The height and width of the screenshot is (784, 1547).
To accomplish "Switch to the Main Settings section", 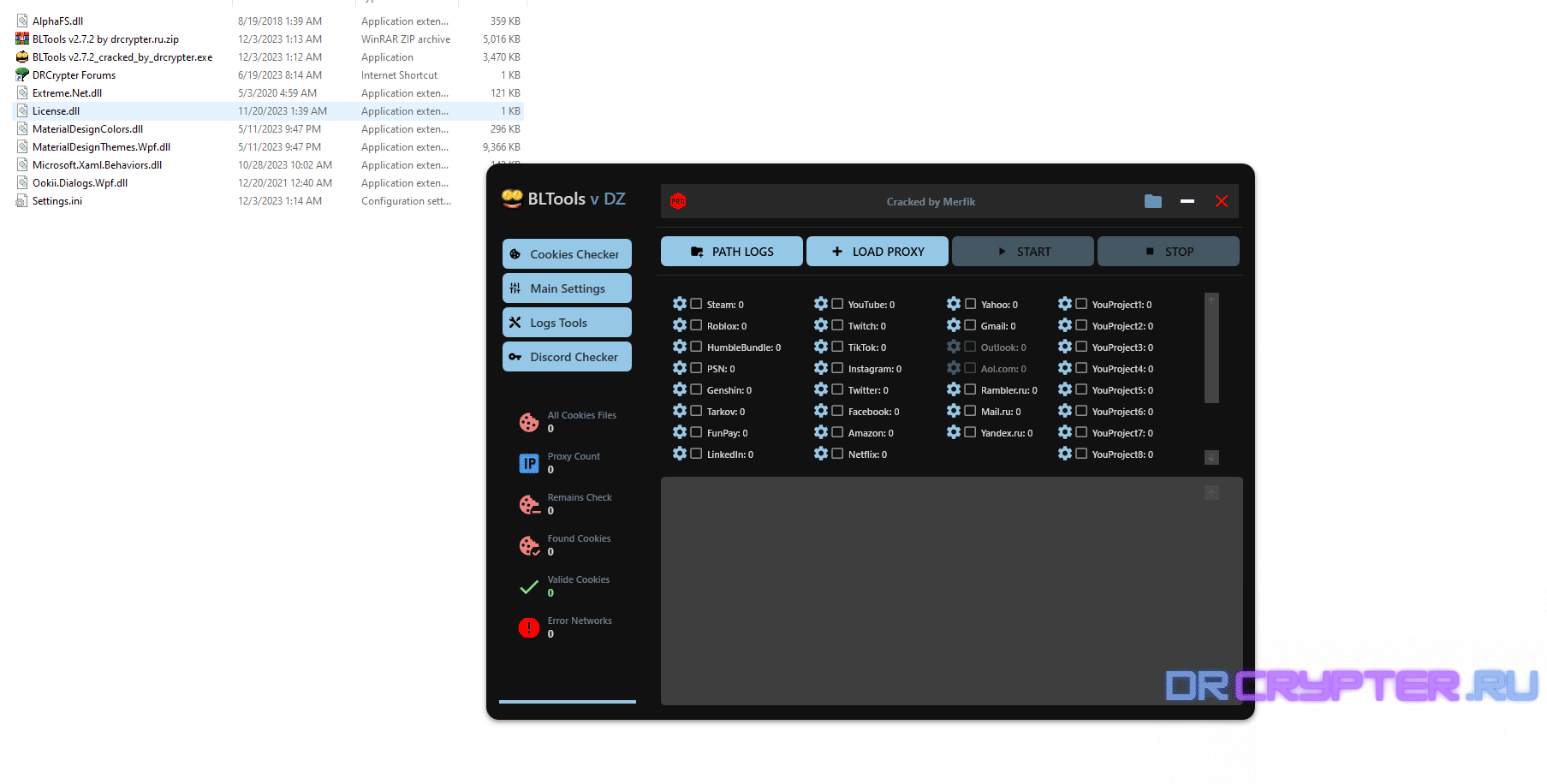I will (x=567, y=288).
